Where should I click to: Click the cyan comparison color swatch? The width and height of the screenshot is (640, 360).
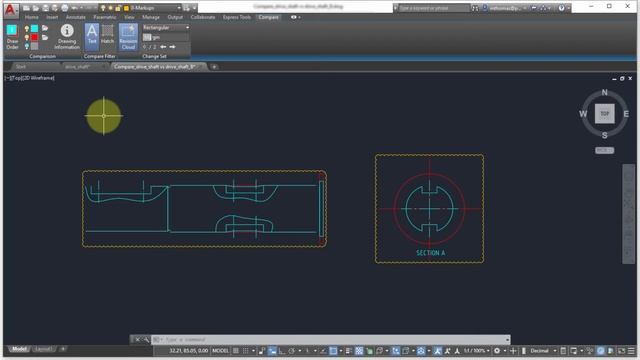pos(35,28)
